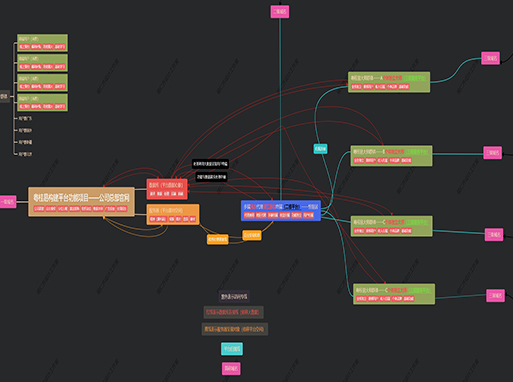Click the last plain text item in the left tree

[x=25, y=154]
